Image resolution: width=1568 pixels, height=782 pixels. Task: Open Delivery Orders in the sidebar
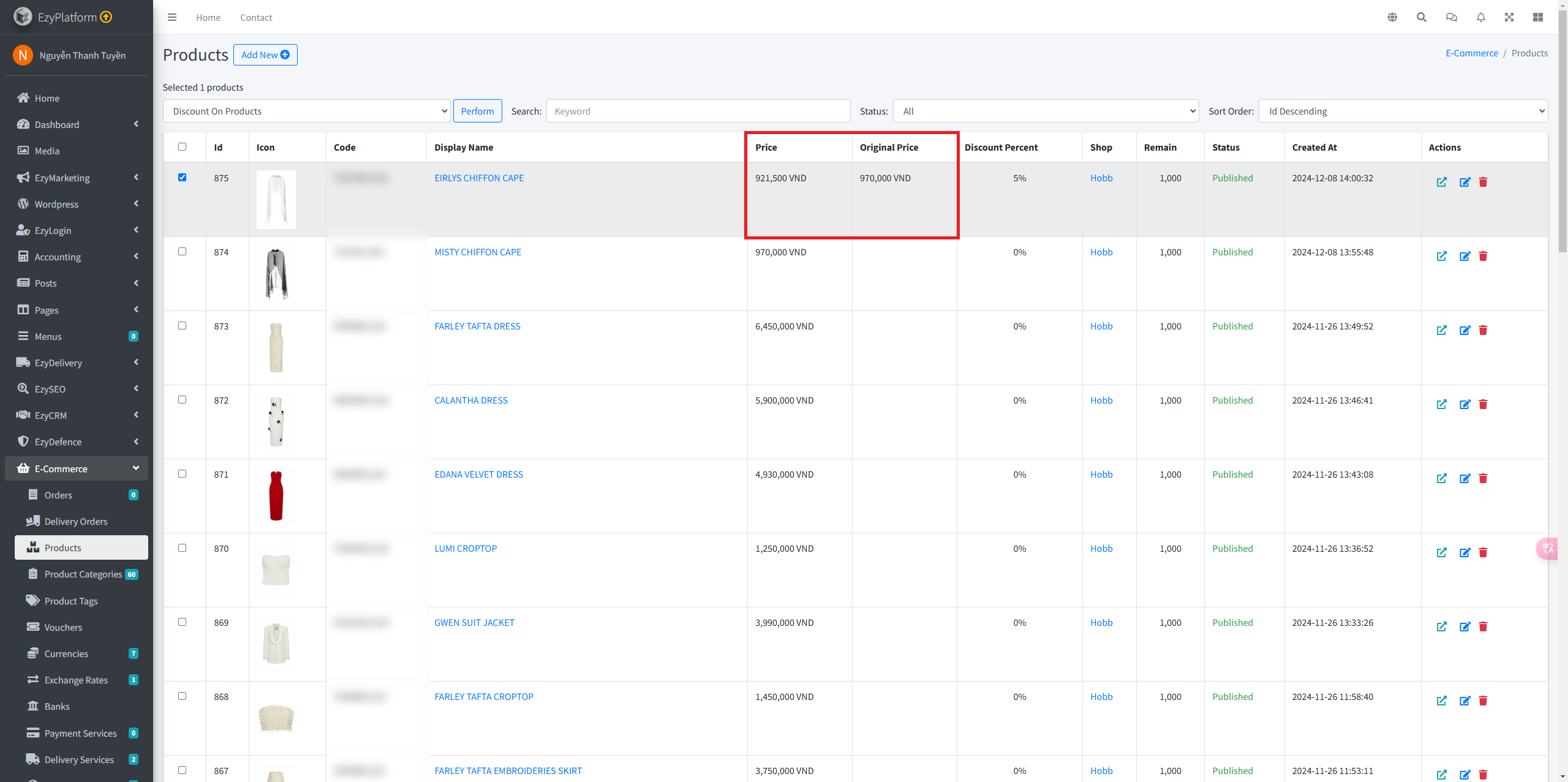pos(81,521)
